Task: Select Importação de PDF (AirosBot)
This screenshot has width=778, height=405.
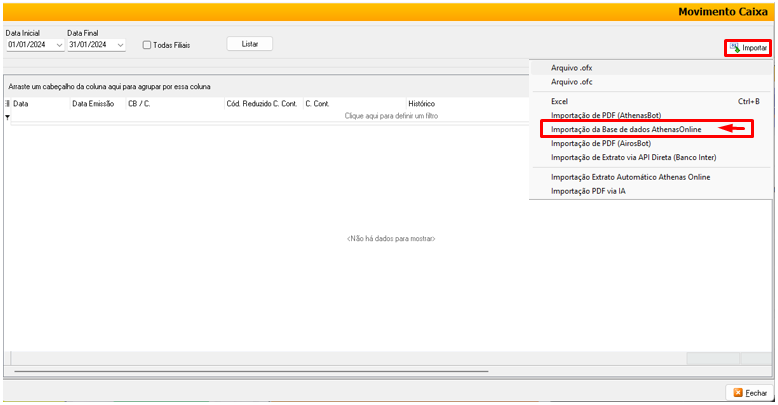Action: pyautogui.click(x=600, y=143)
